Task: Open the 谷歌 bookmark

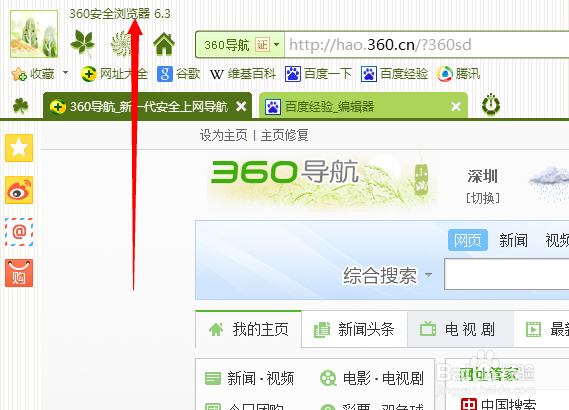Action: [178, 74]
